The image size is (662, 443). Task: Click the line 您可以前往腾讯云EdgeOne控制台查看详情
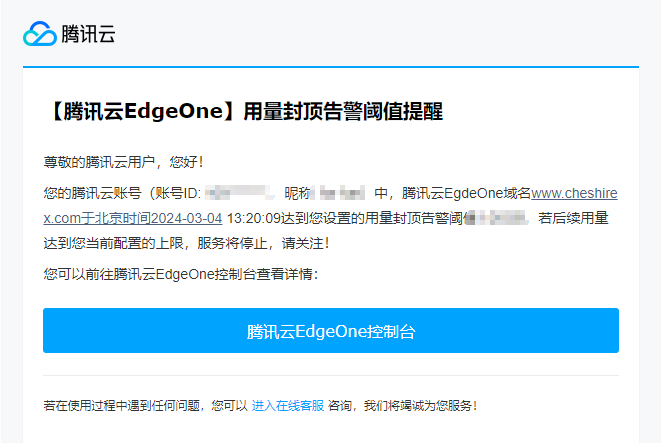point(181,274)
